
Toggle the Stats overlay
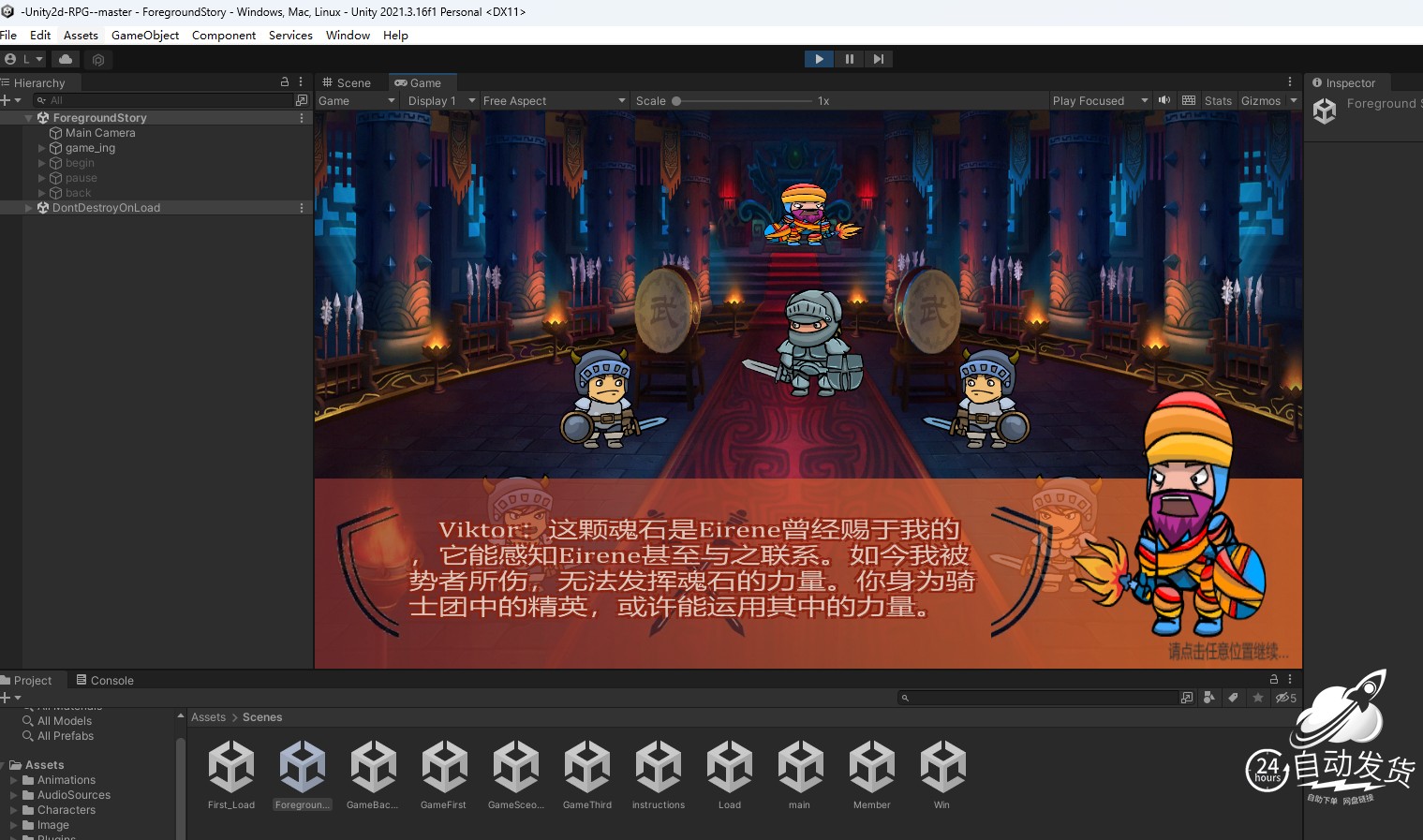click(x=1218, y=101)
